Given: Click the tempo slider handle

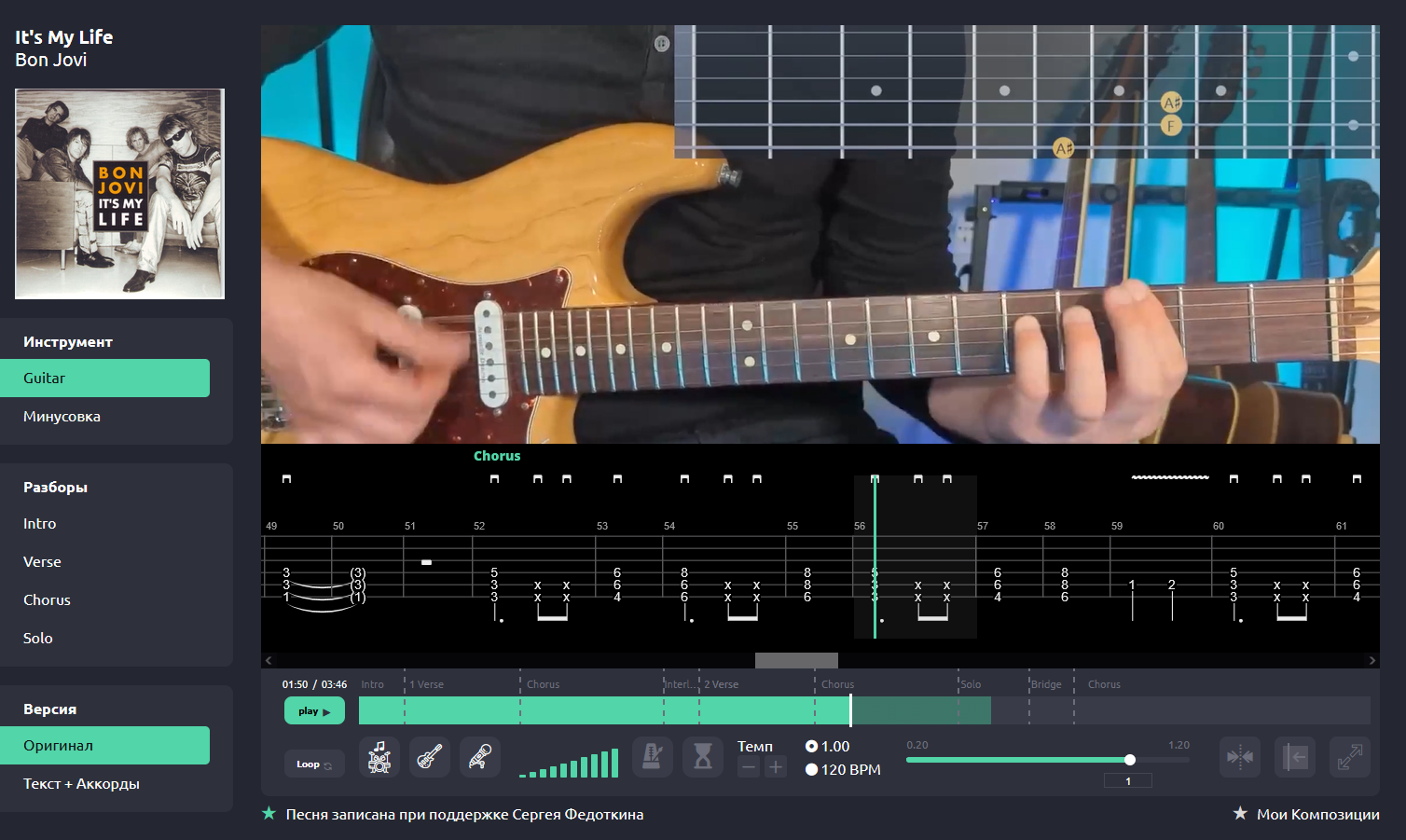Looking at the screenshot, I should tap(1130, 760).
